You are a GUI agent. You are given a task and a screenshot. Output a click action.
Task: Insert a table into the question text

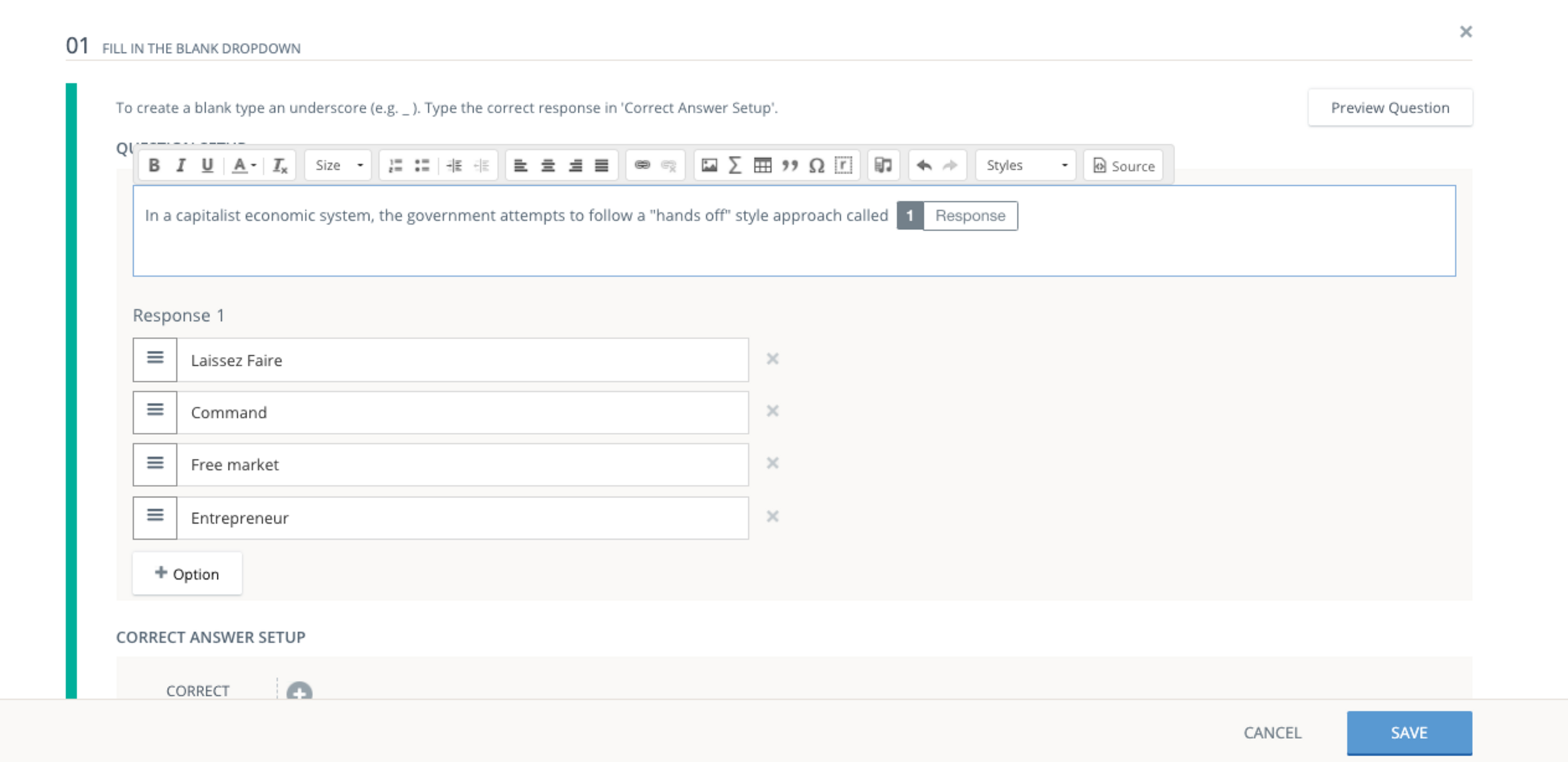[762, 165]
